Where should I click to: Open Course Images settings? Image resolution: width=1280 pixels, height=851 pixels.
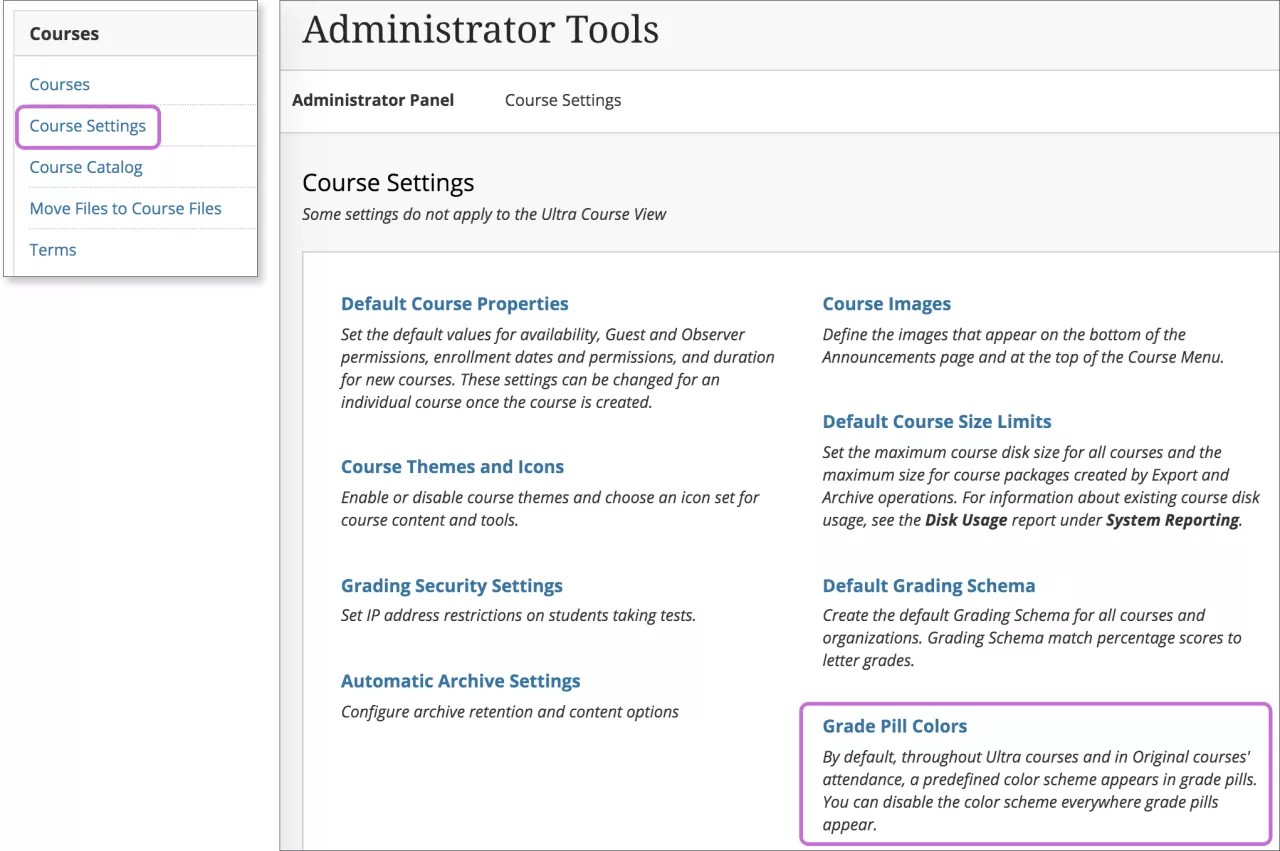pyautogui.click(x=887, y=303)
